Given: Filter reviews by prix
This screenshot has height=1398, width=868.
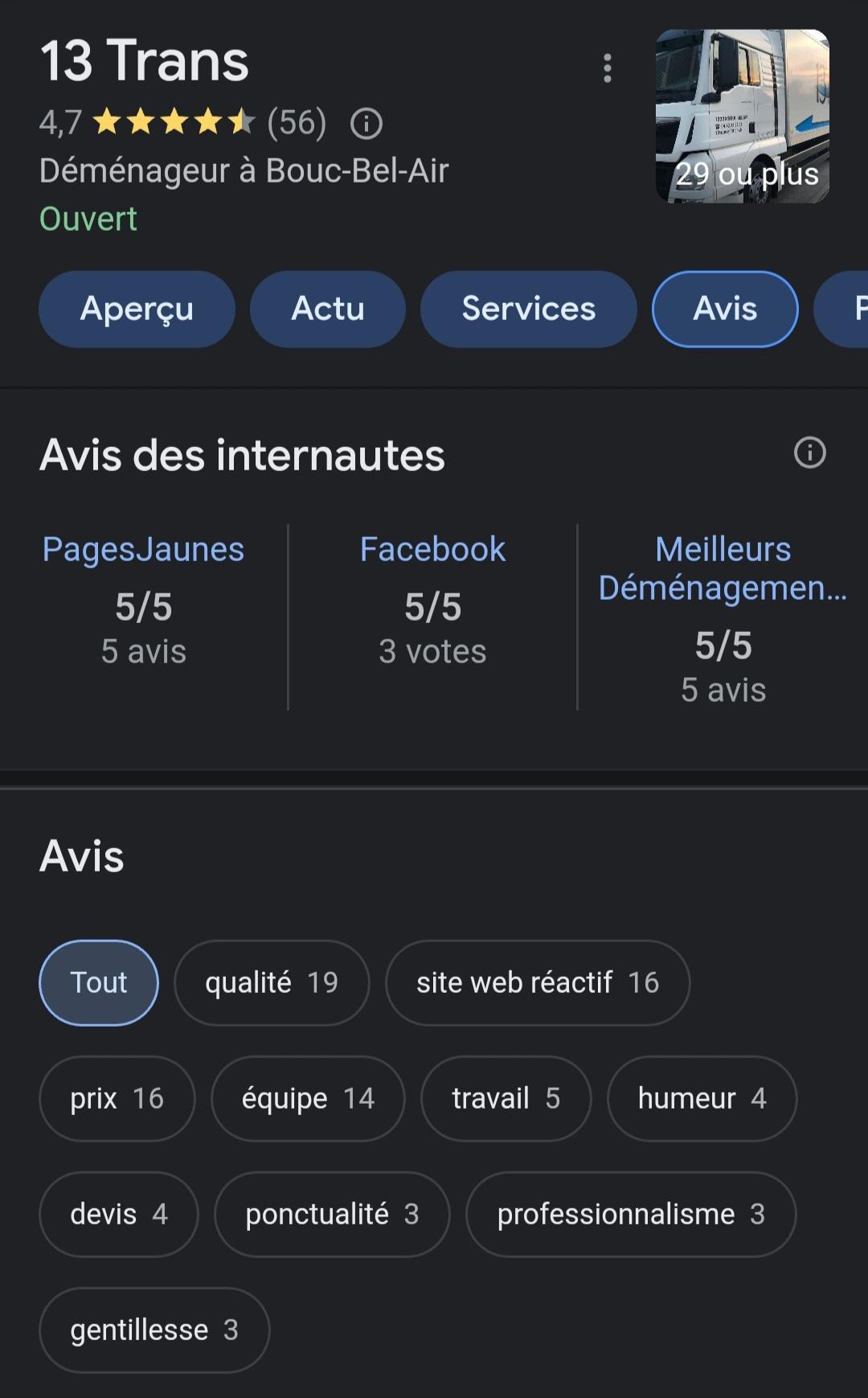Looking at the screenshot, I should coord(117,1098).
